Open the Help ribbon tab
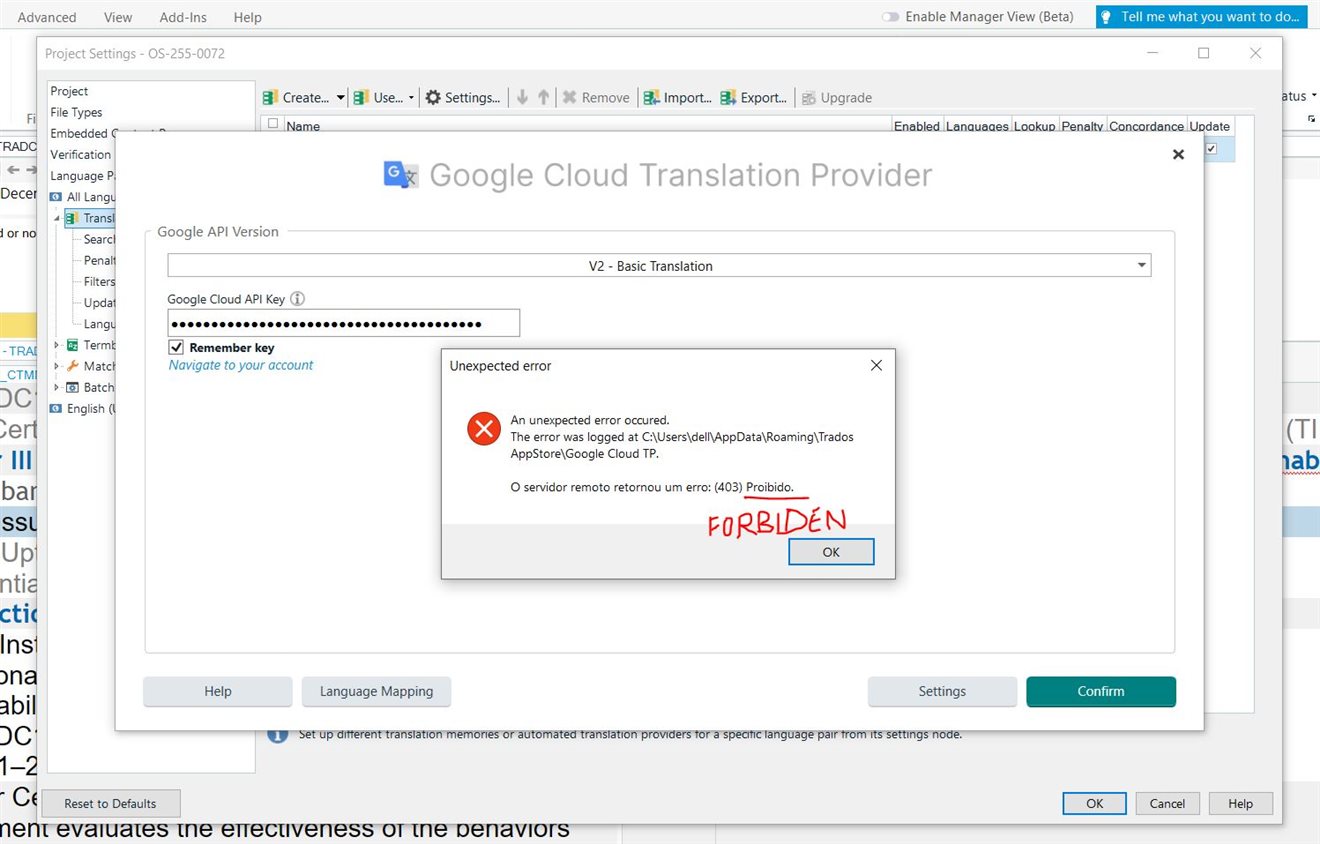Viewport: 1320px width, 844px height. (247, 17)
